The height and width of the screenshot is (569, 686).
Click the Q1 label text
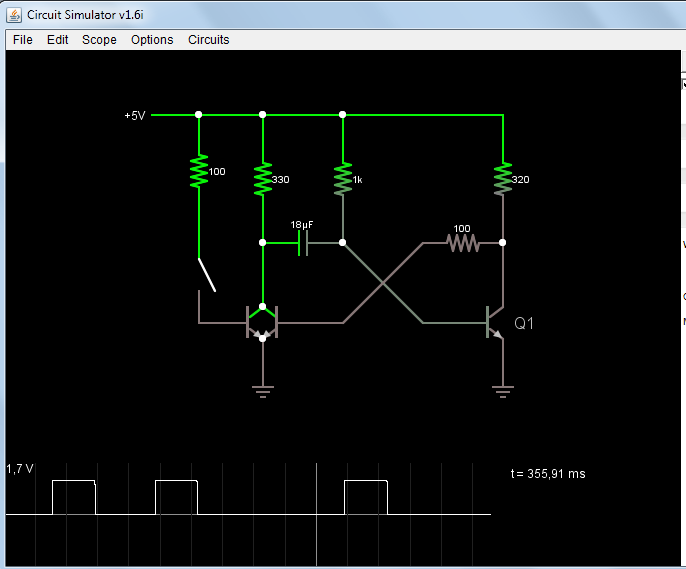click(x=524, y=323)
